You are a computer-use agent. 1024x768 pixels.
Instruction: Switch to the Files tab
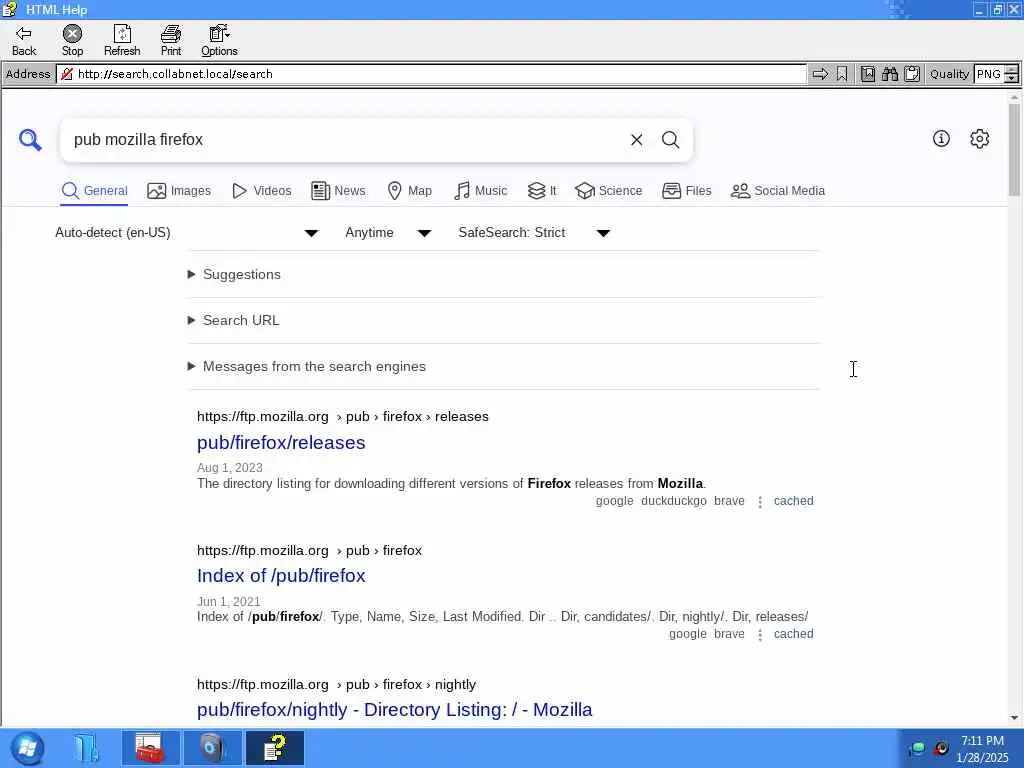coord(686,191)
